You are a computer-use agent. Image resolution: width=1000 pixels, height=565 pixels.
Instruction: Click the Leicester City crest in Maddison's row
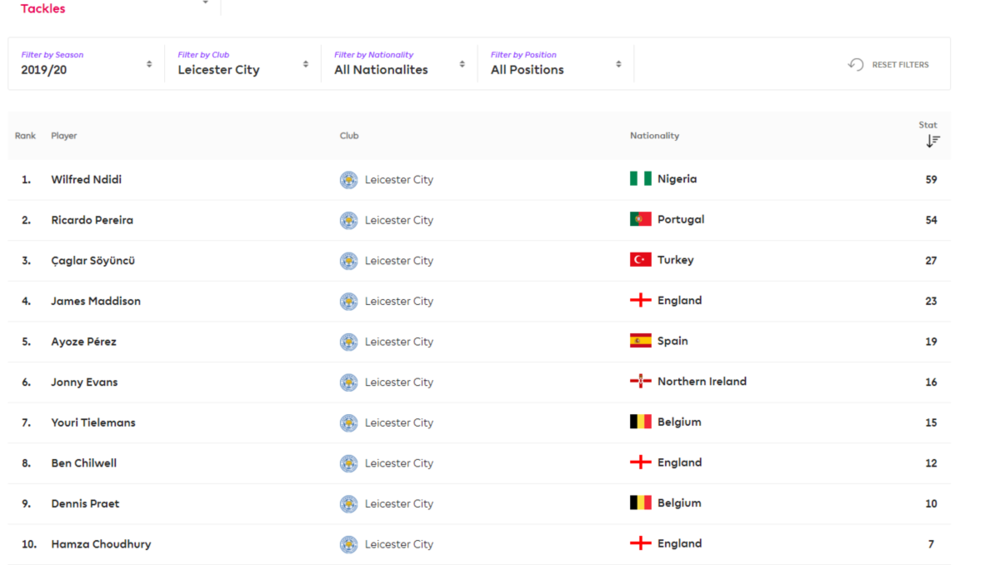click(x=349, y=302)
